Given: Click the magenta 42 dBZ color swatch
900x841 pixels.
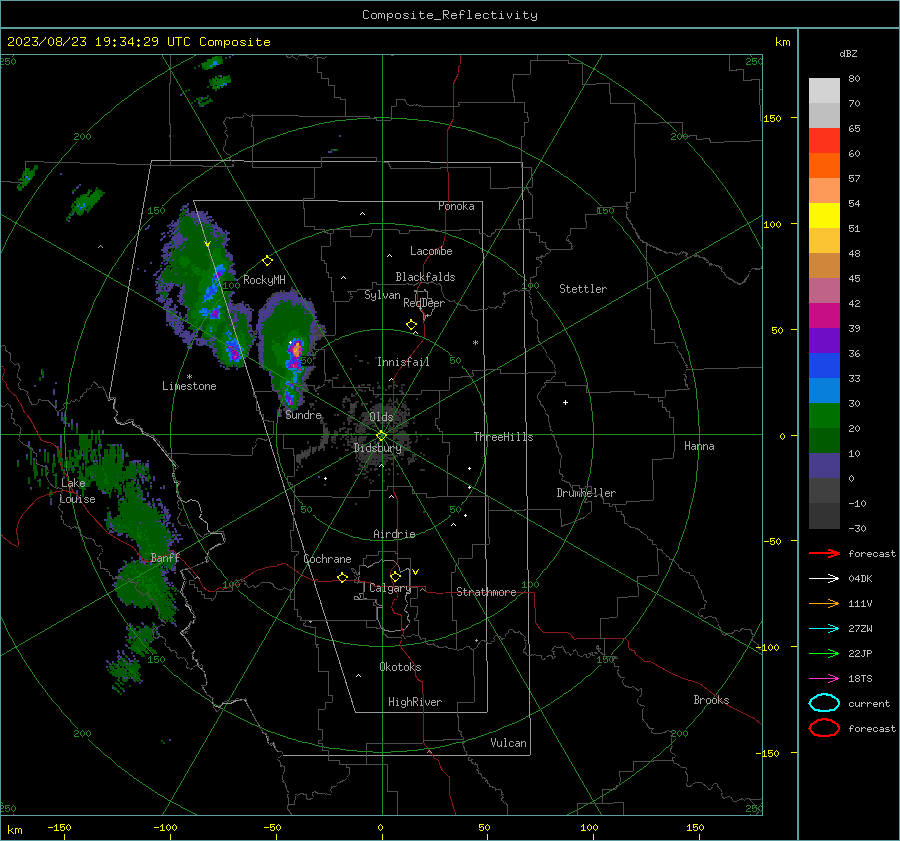Looking at the screenshot, I should (x=824, y=316).
